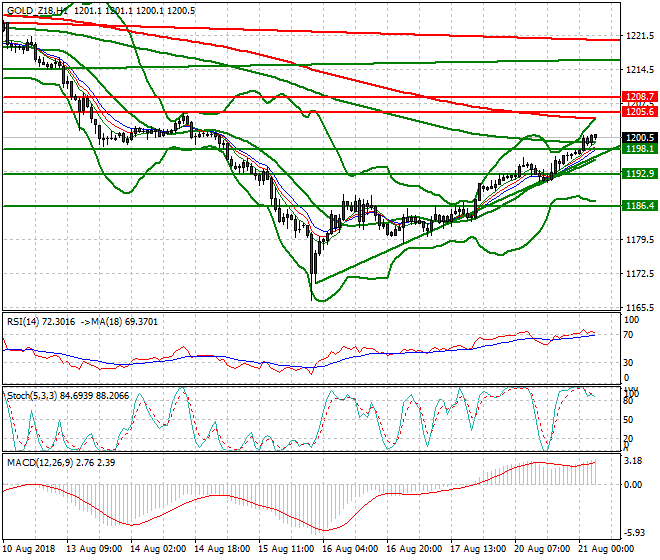Click the Stoch(5,3,3) indicator label
Screen dimensions: 660x560
(32, 396)
